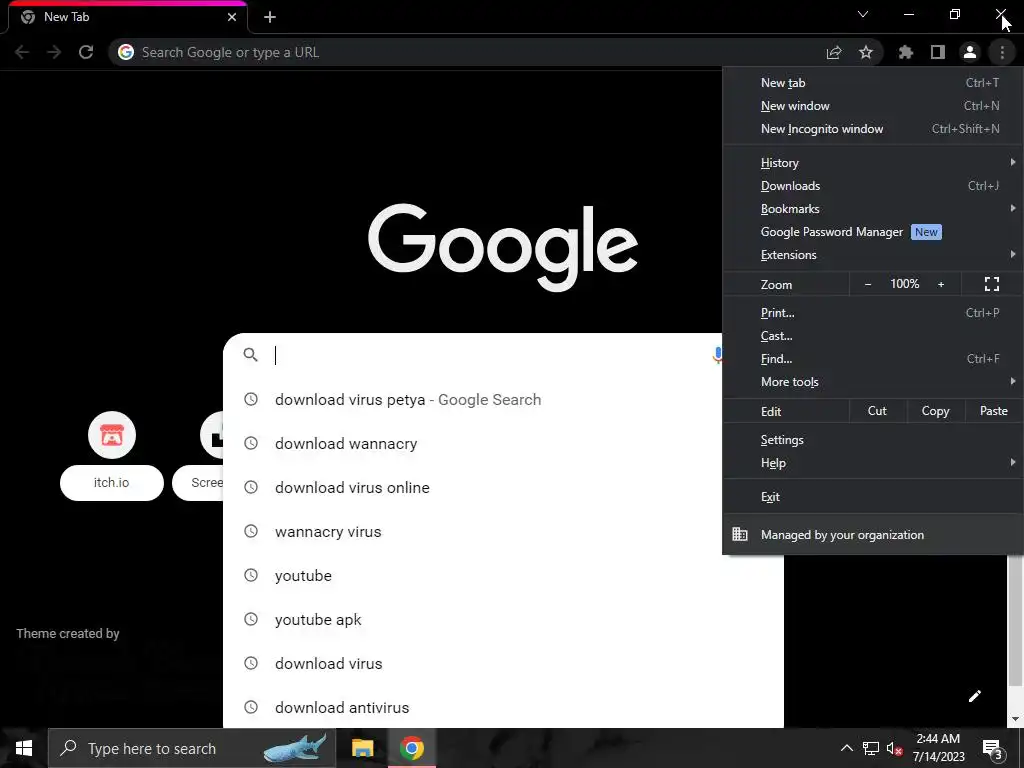Click the itch.io shortcut label
This screenshot has width=1024, height=768.
112,483
